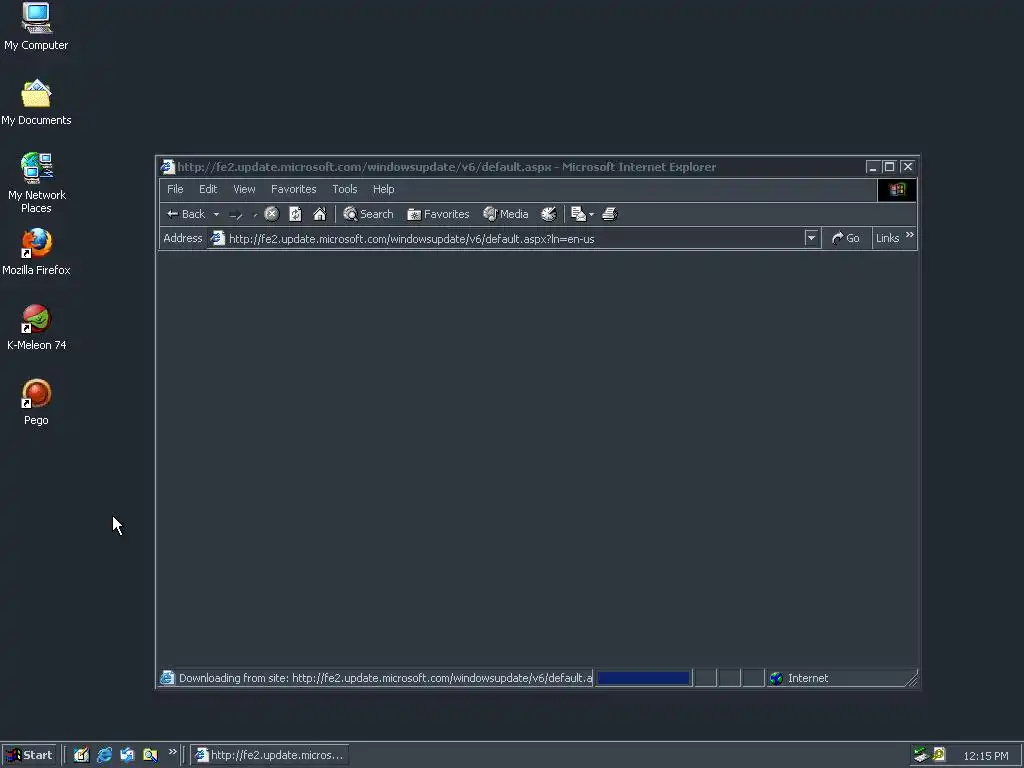Click the window resize grip corner
This screenshot has height=768, width=1024.
pyautogui.click(x=912, y=680)
